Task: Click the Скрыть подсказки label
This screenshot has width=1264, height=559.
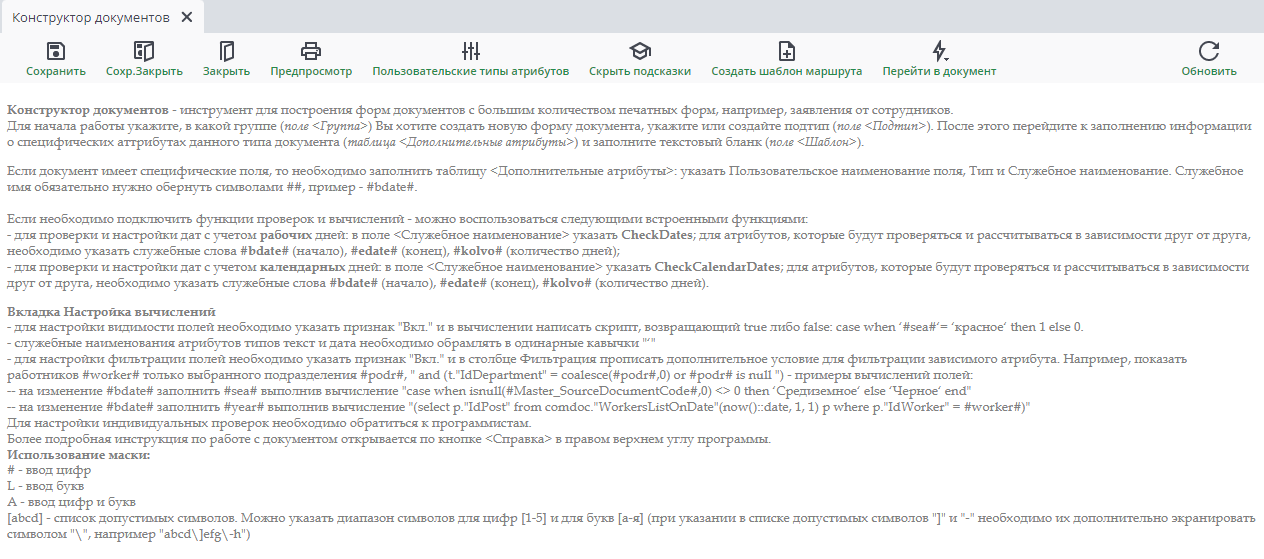Action: pos(640,71)
